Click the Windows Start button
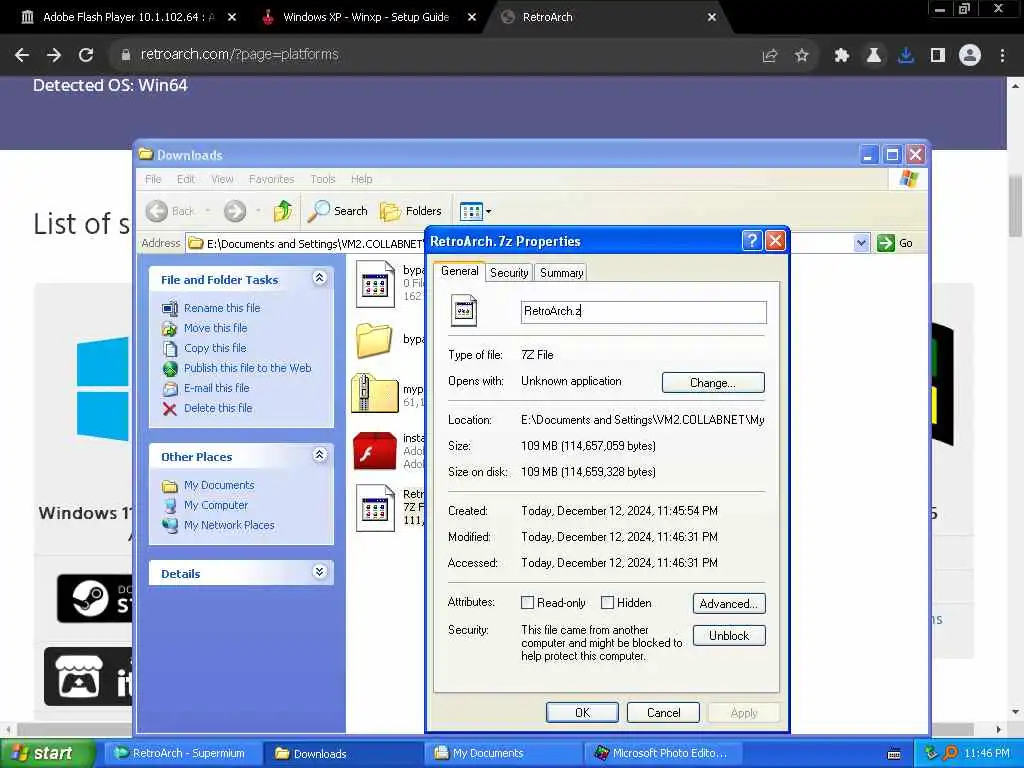The height and width of the screenshot is (768, 1024). pos(46,754)
